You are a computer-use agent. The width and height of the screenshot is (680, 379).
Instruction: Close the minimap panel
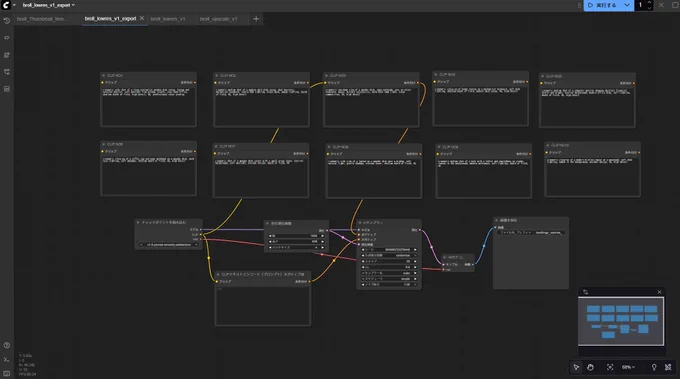[x=659, y=292]
